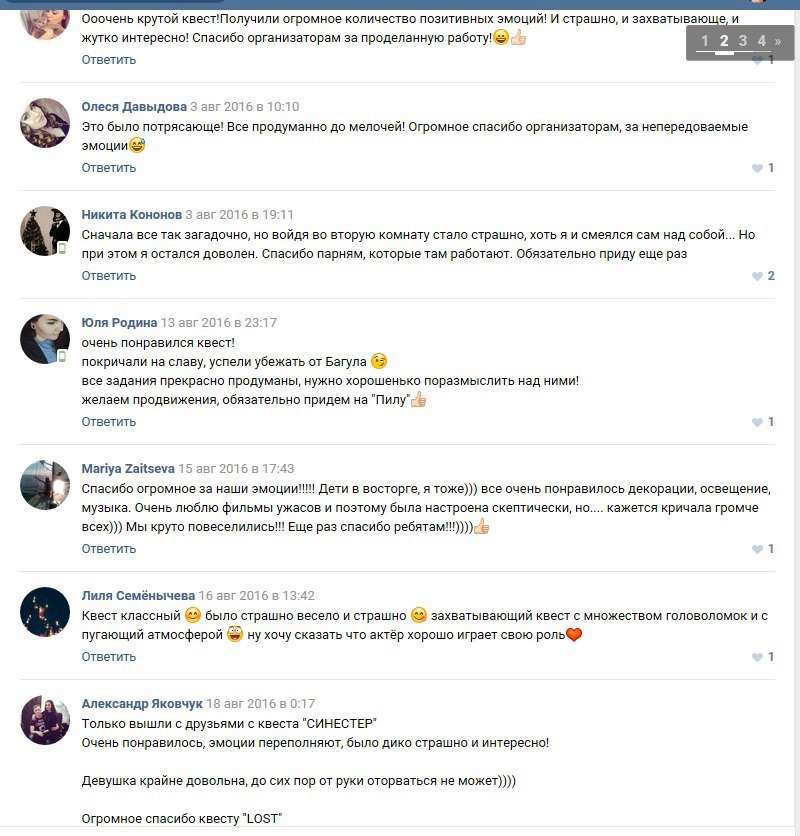Go to page 4 in pagination
The image size is (800, 836).
[762, 41]
